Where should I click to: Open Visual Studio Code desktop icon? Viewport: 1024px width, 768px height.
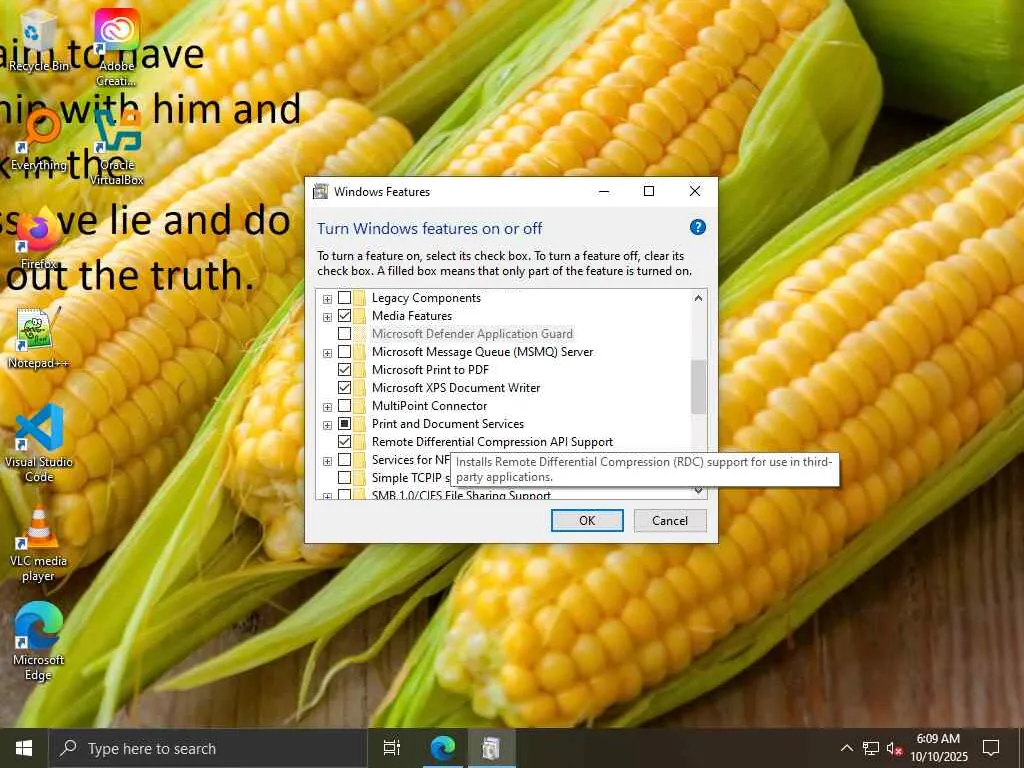[x=39, y=443]
